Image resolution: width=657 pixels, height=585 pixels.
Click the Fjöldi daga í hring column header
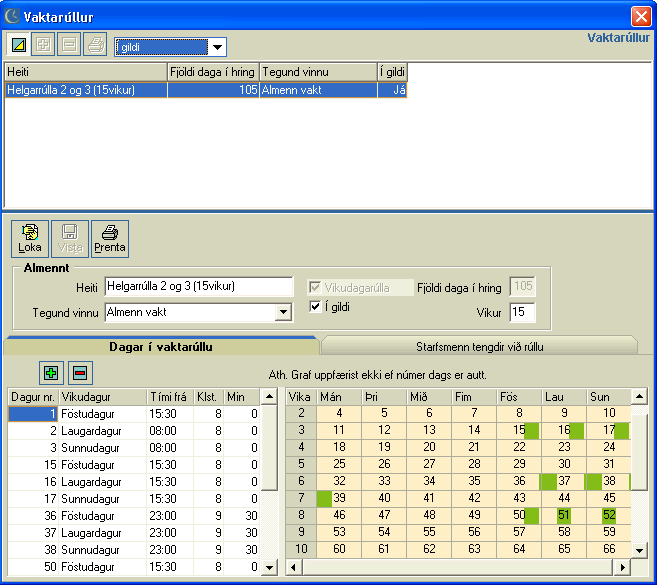click(x=212, y=72)
